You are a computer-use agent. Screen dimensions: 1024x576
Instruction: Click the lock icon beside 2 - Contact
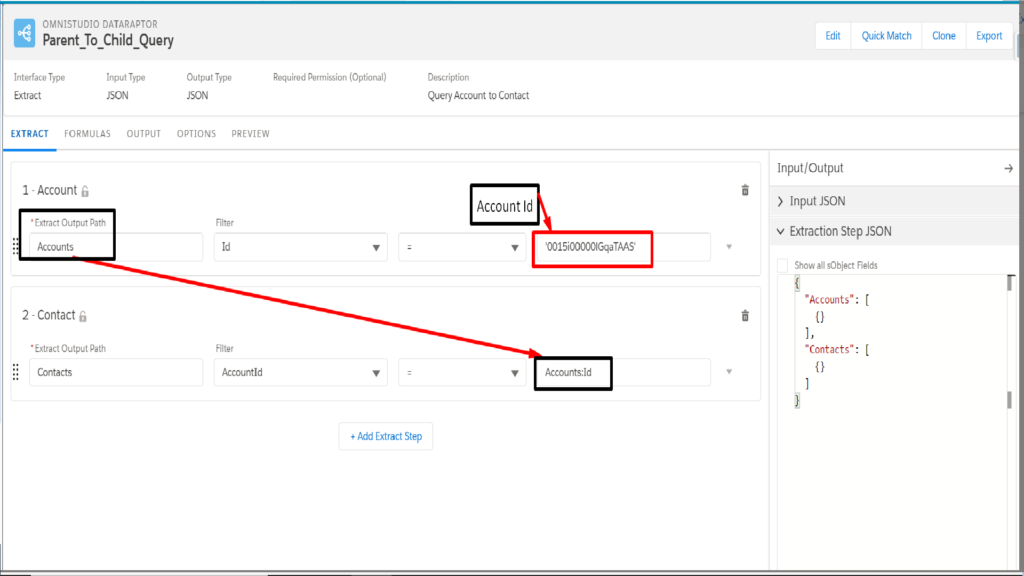[x=83, y=316]
